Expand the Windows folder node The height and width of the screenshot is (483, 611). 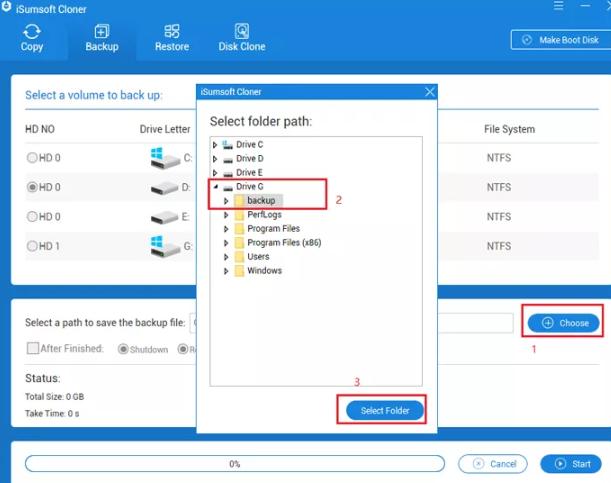226,271
